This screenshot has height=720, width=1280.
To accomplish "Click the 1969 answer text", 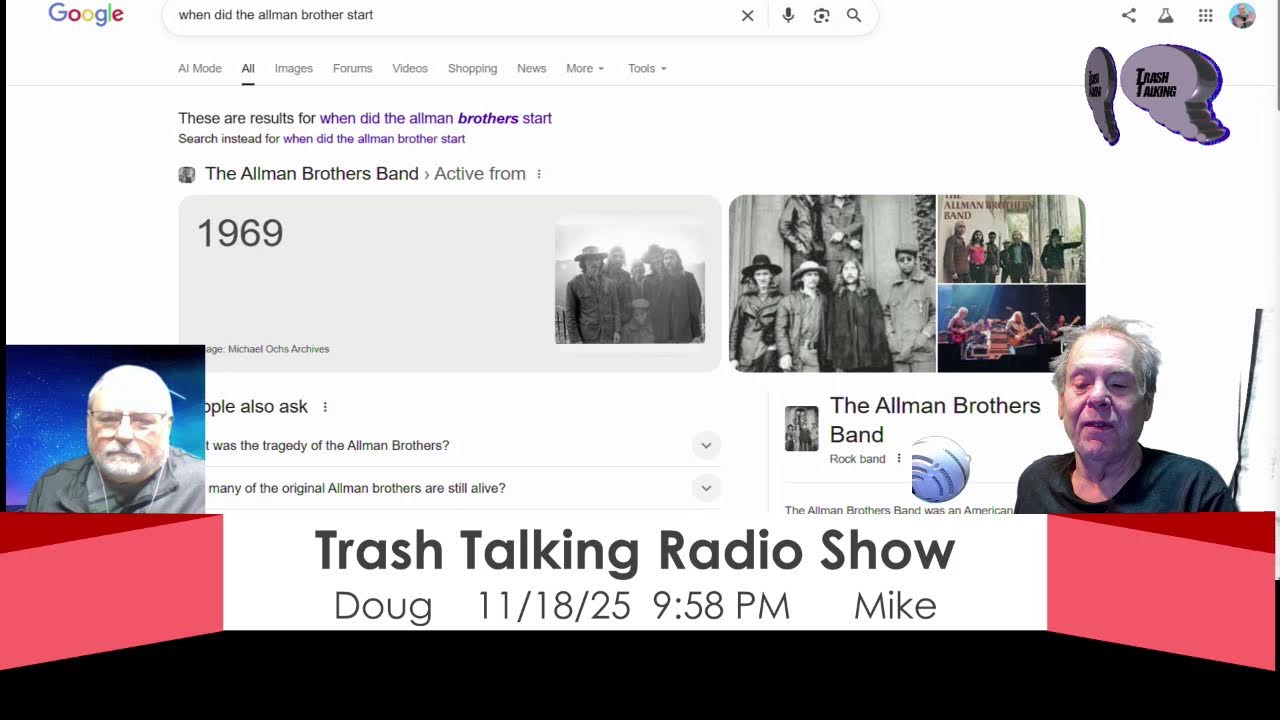I will pyautogui.click(x=240, y=234).
